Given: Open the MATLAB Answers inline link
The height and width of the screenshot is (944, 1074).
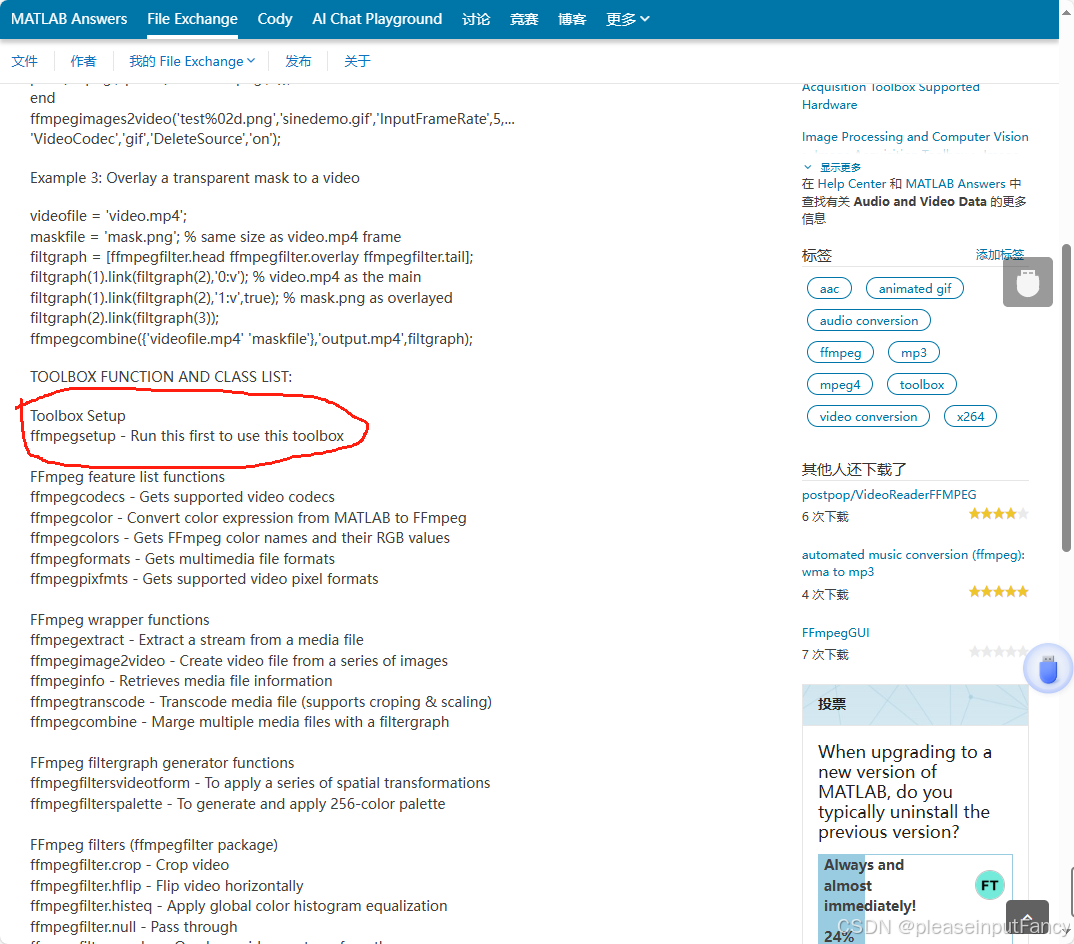Looking at the screenshot, I should (956, 184).
